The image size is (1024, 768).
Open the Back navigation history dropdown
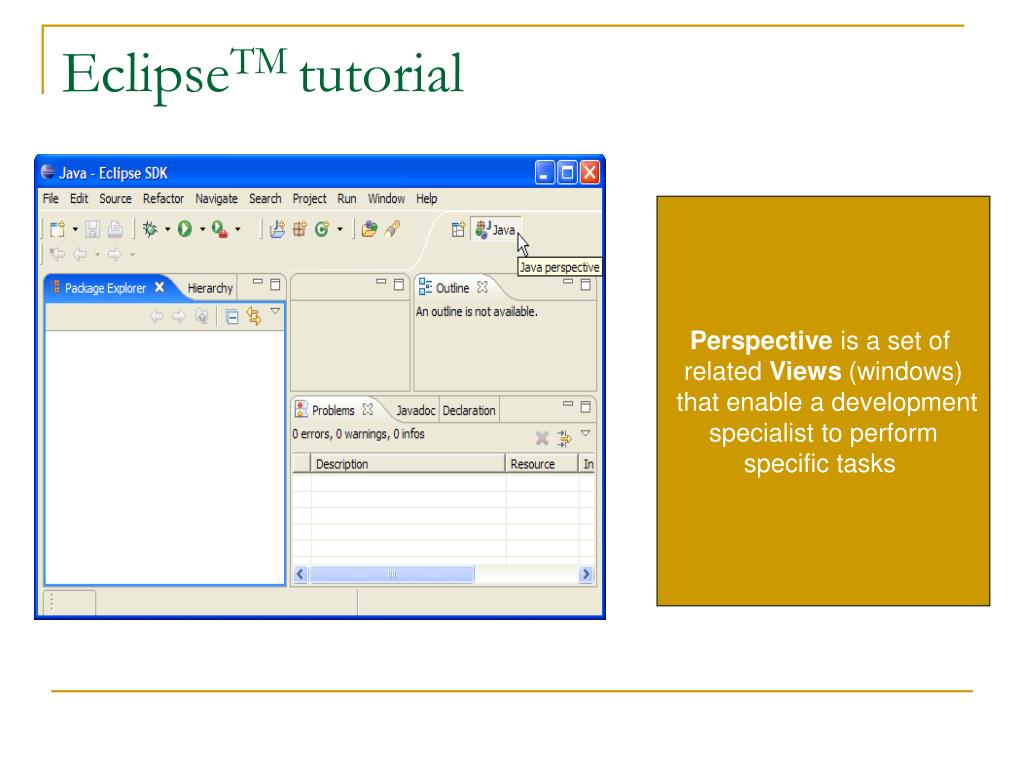pyautogui.click(x=97, y=254)
